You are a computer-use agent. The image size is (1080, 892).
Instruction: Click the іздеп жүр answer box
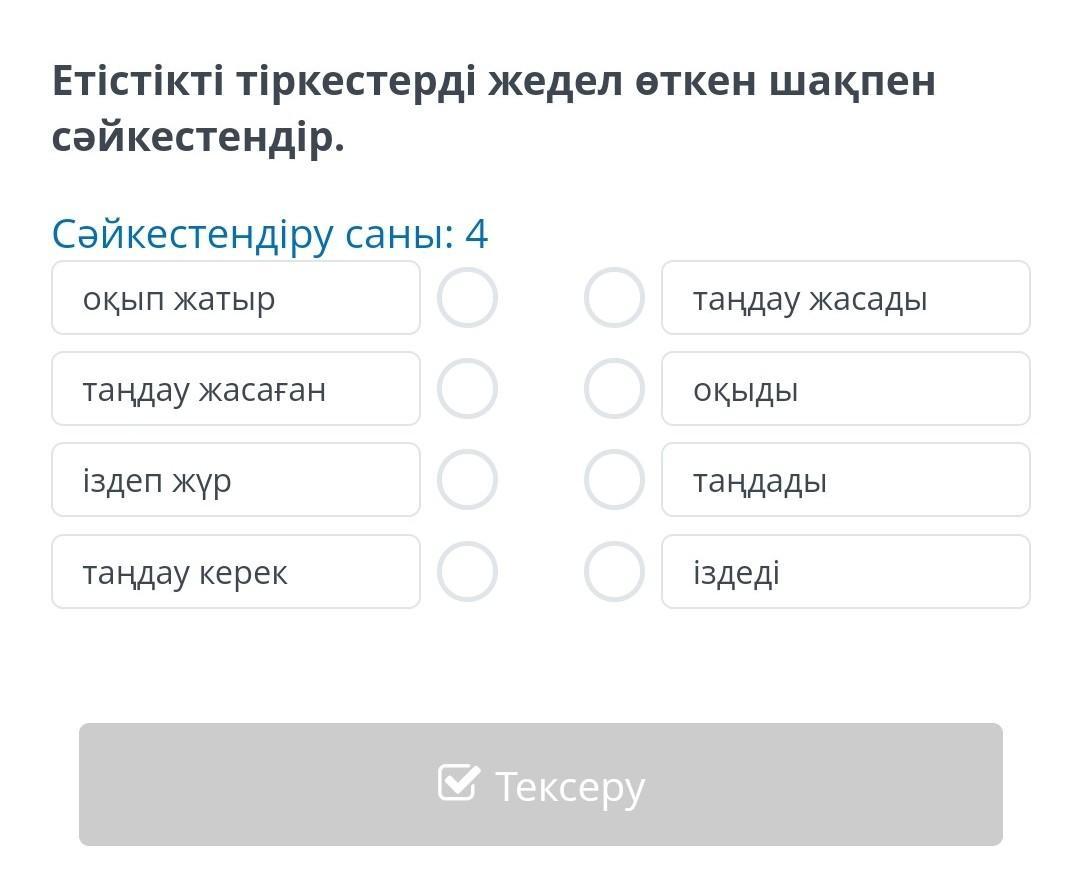pyautogui.click(x=236, y=480)
